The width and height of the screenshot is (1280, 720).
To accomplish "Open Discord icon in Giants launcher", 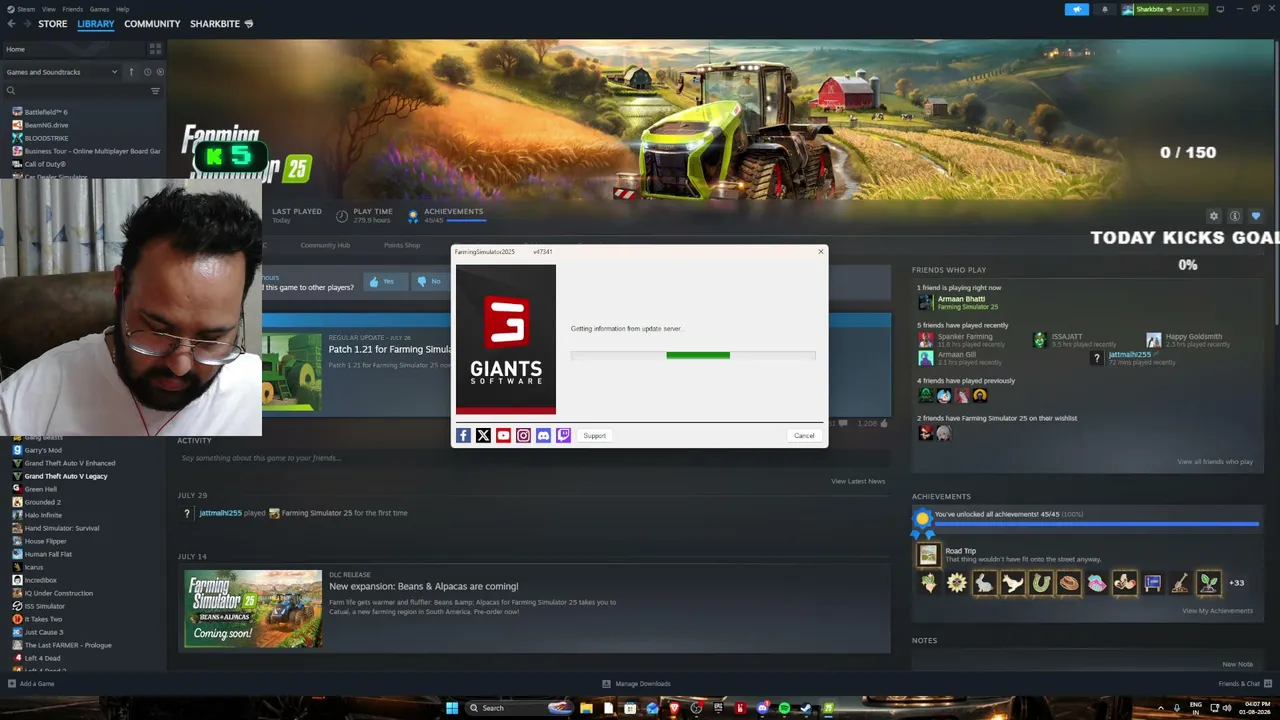I will point(543,436).
